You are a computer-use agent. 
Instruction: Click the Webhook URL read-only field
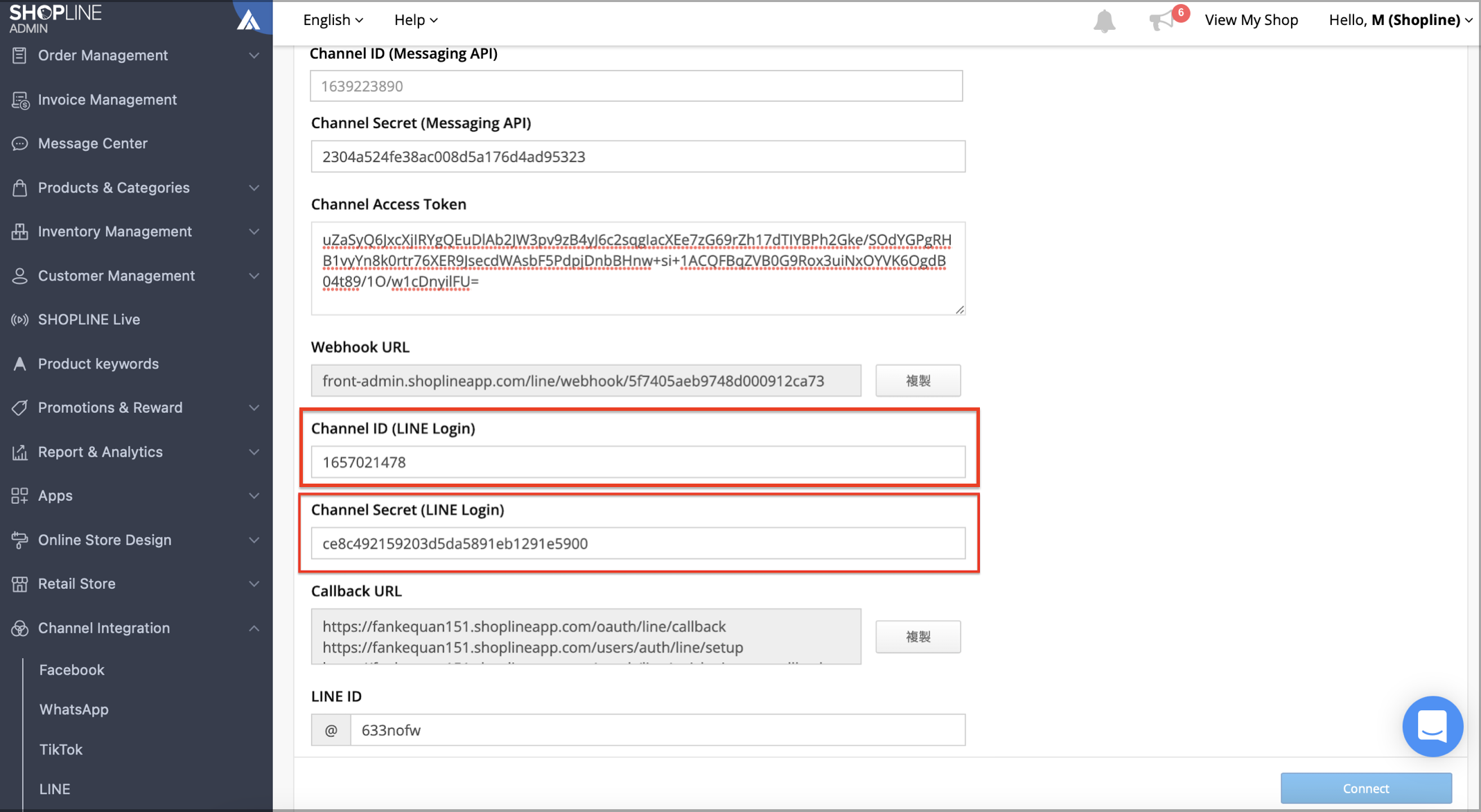tap(586, 380)
